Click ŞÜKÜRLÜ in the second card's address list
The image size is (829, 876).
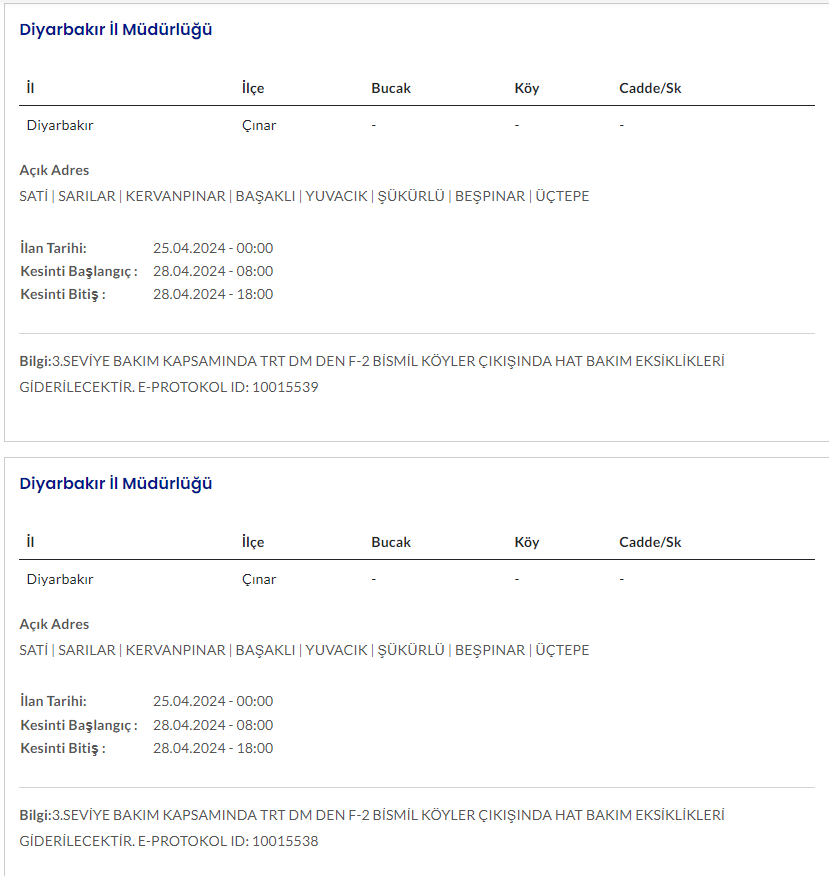coord(410,650)
